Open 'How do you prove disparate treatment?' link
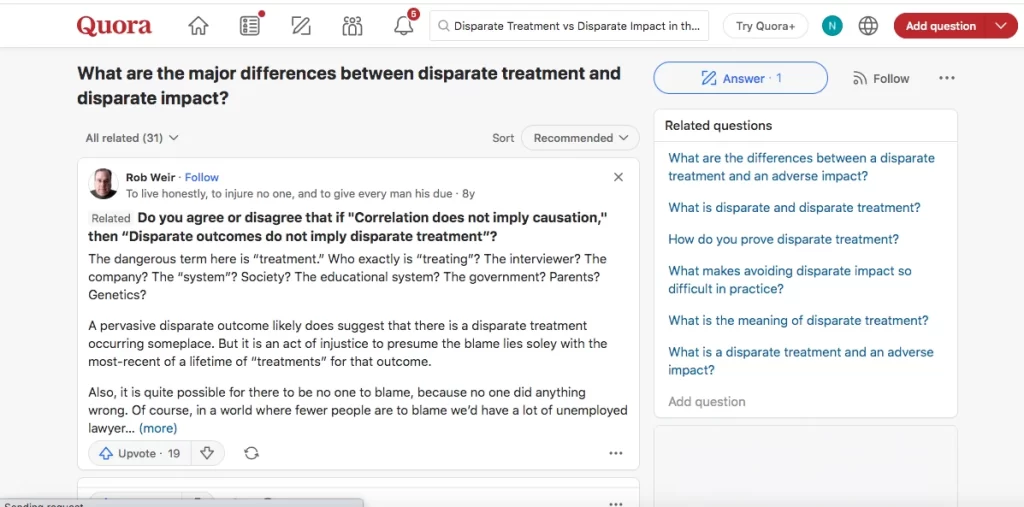 (783, 239)
